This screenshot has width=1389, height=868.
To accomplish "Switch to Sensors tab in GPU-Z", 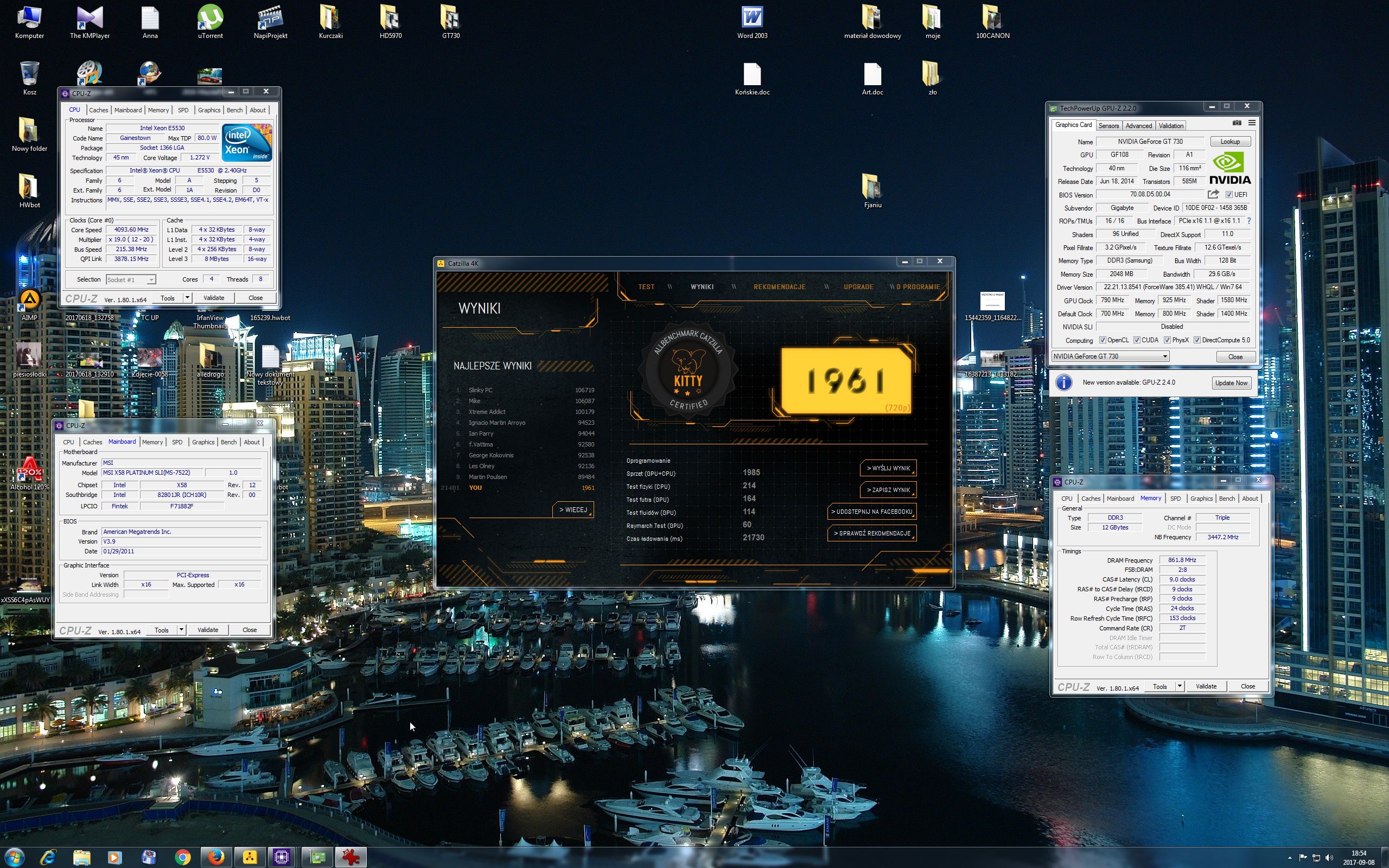I will click(x=1108, y=126).
